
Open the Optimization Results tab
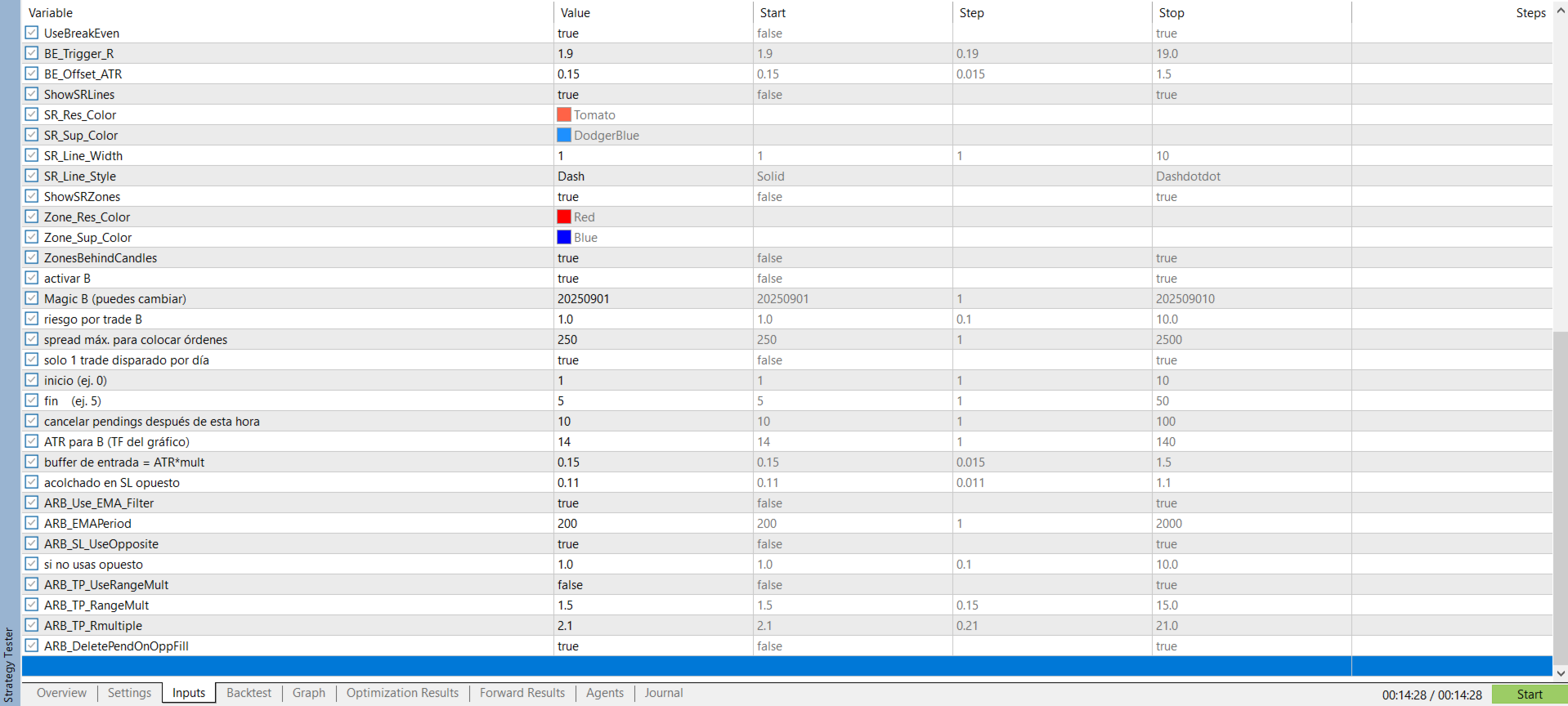402,693
